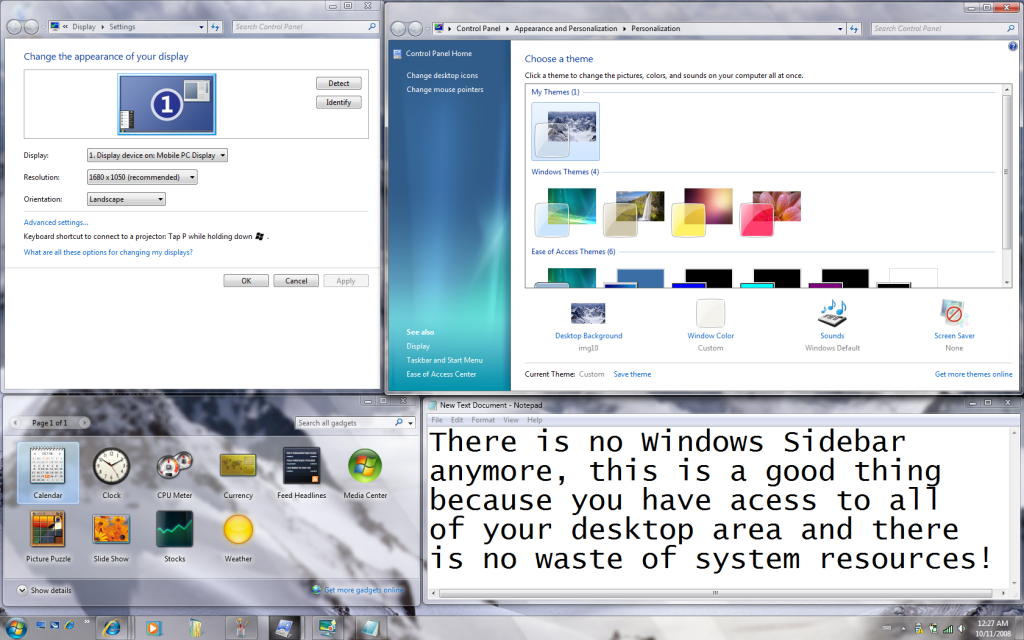
Task: Pick the Currency gadget
Action: pyautogui.click(x=238, y=473)
